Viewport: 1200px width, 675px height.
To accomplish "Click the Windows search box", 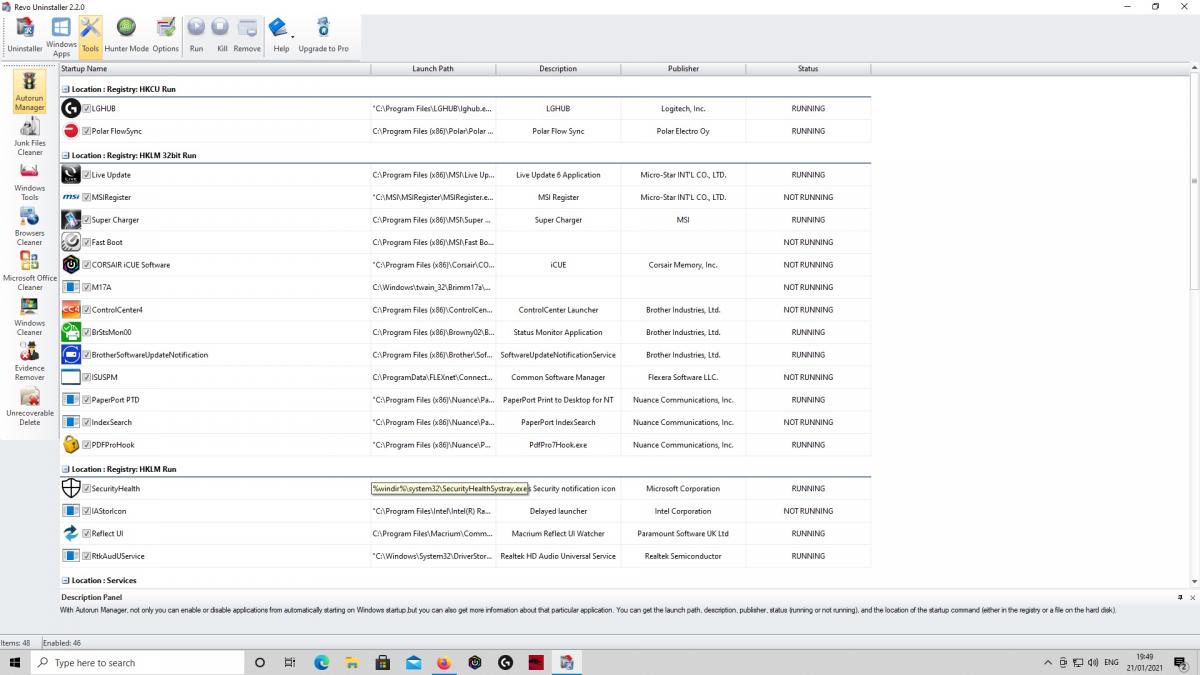I will click(138, 662).
